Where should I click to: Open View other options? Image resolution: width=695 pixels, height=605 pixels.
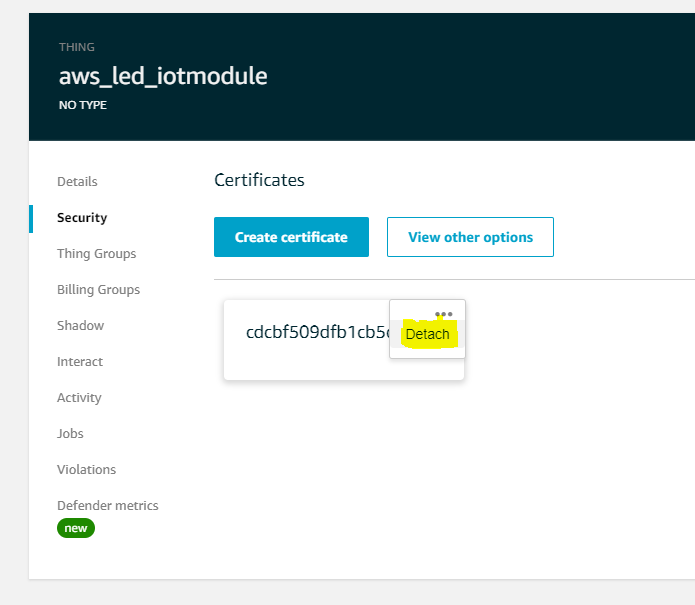[470, 237]
